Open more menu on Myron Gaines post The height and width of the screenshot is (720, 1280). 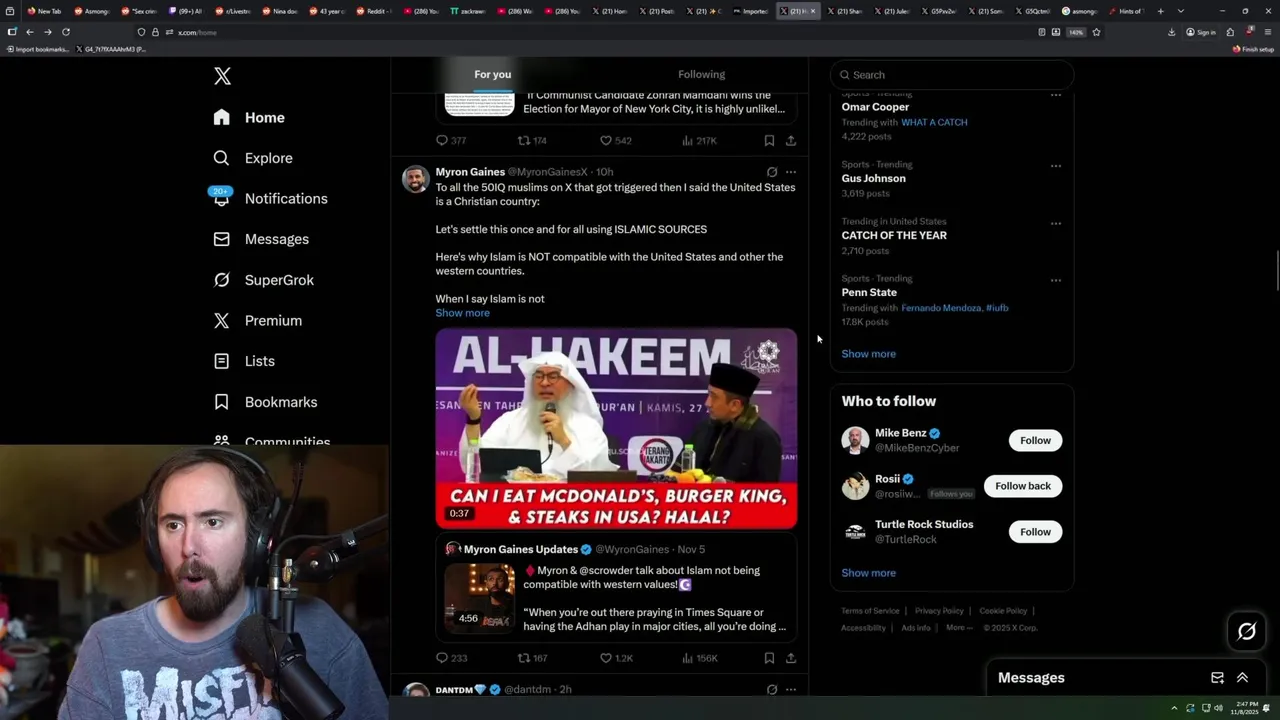pyautogui.click(x=791, y=172)
